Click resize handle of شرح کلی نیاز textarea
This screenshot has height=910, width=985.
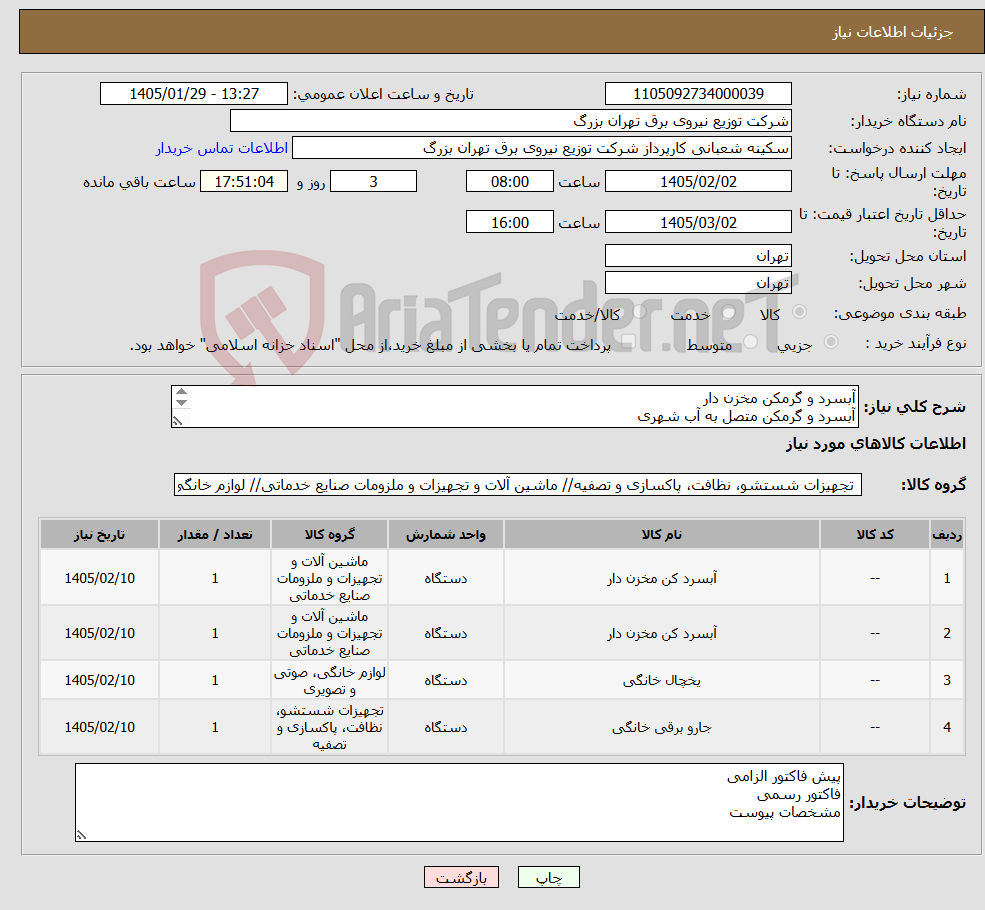click(x=178, y=421)
